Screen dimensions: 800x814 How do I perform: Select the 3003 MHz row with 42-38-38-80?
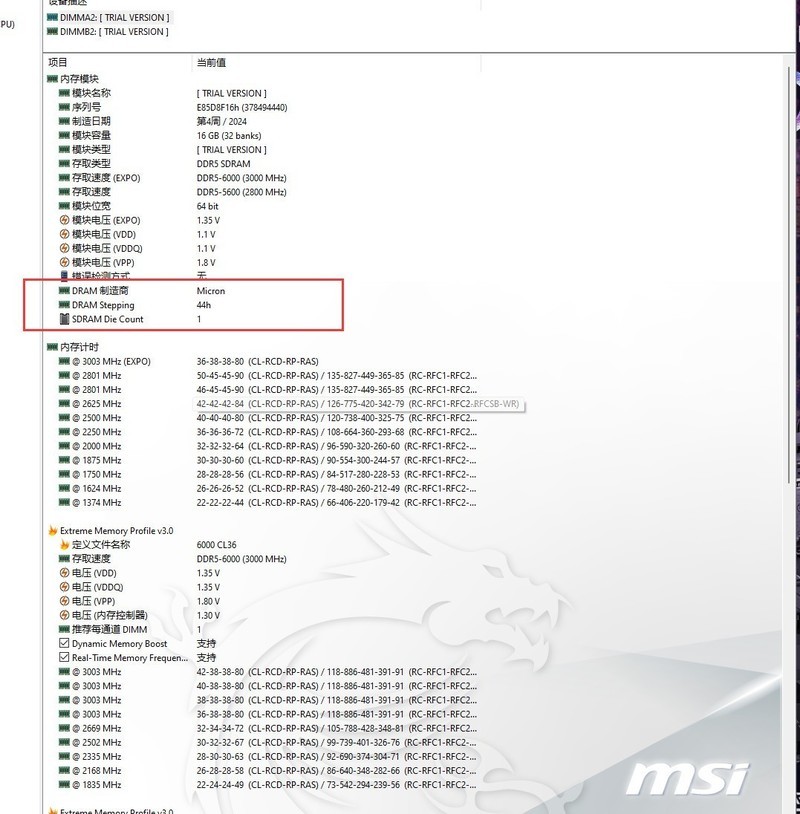click(267, 672)
